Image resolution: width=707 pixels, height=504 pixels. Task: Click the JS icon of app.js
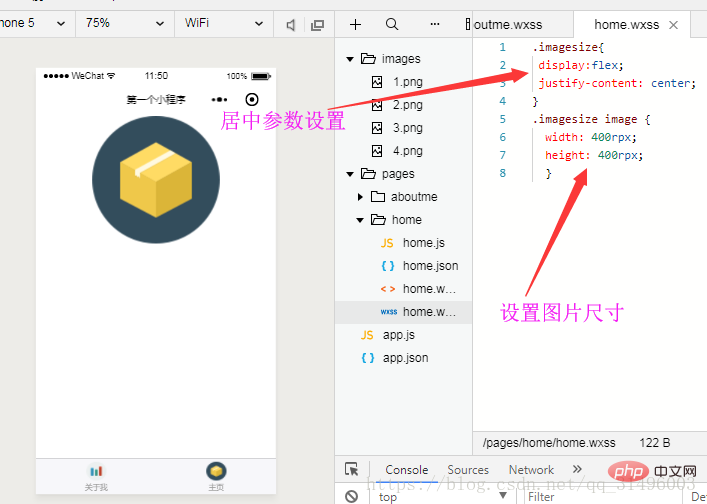point(367,335)
